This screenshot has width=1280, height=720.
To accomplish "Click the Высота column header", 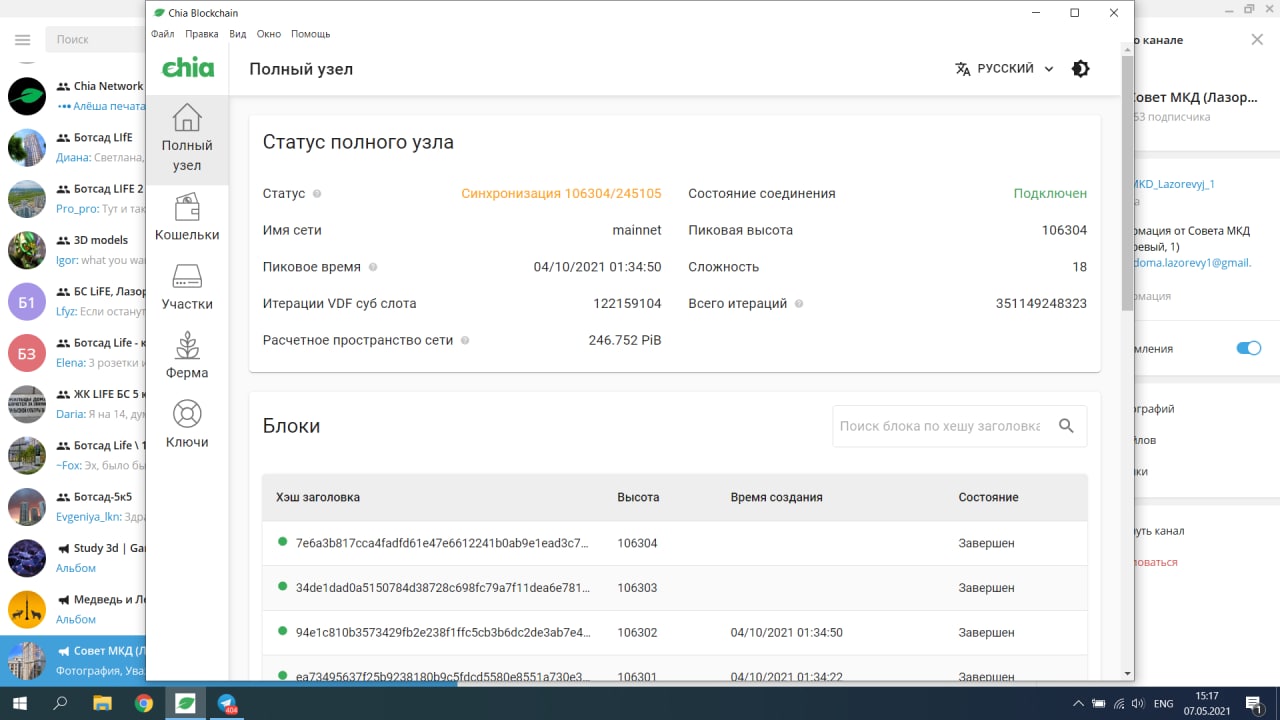I will coord(638,497).
